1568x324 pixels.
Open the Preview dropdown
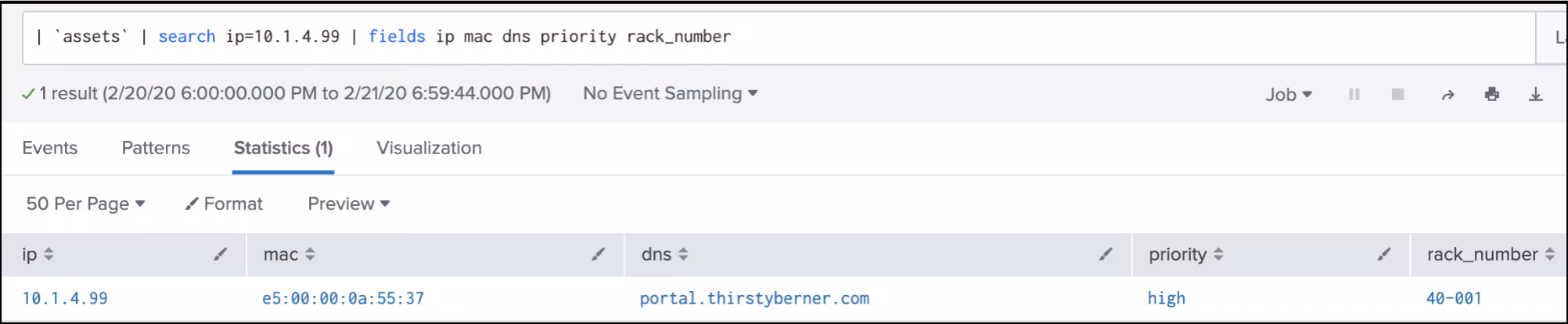pyautogui.click(x=348, y=203)
